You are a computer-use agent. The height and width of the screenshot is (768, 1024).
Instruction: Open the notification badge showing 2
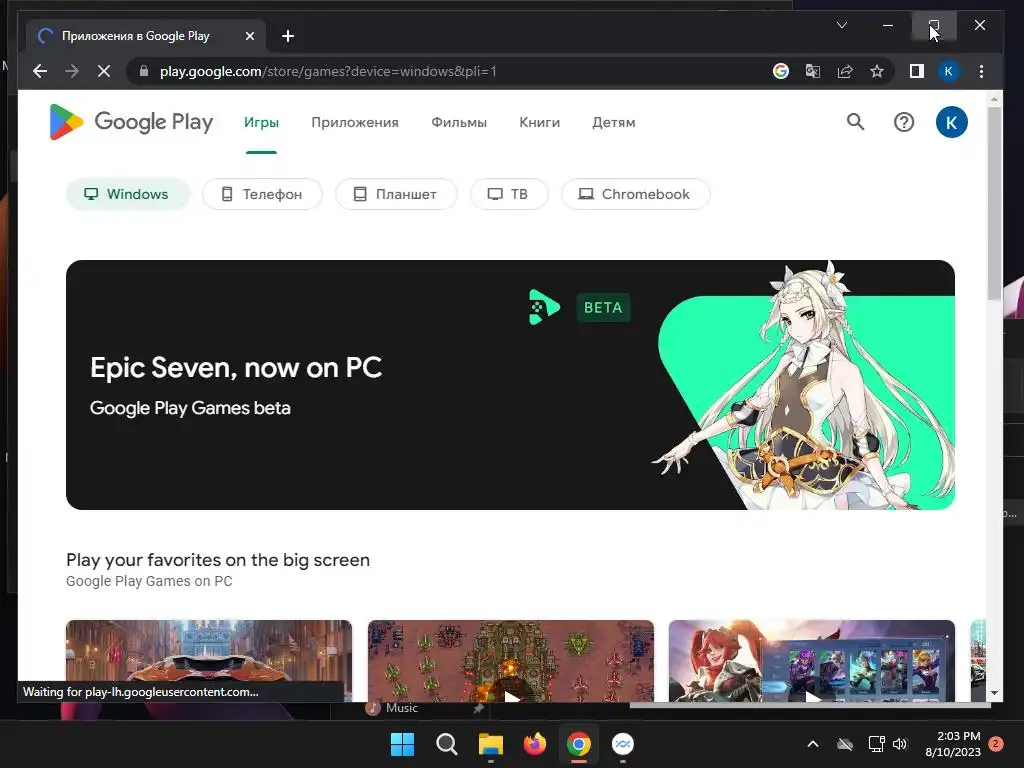(x=996, y=744)
